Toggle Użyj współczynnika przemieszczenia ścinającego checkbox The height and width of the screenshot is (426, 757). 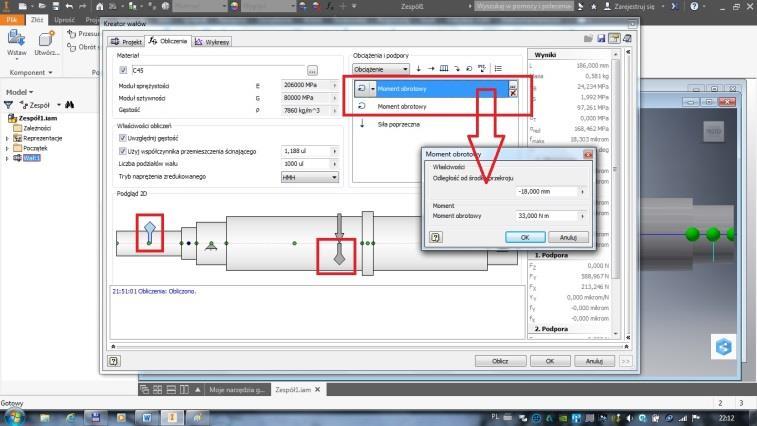122,151
